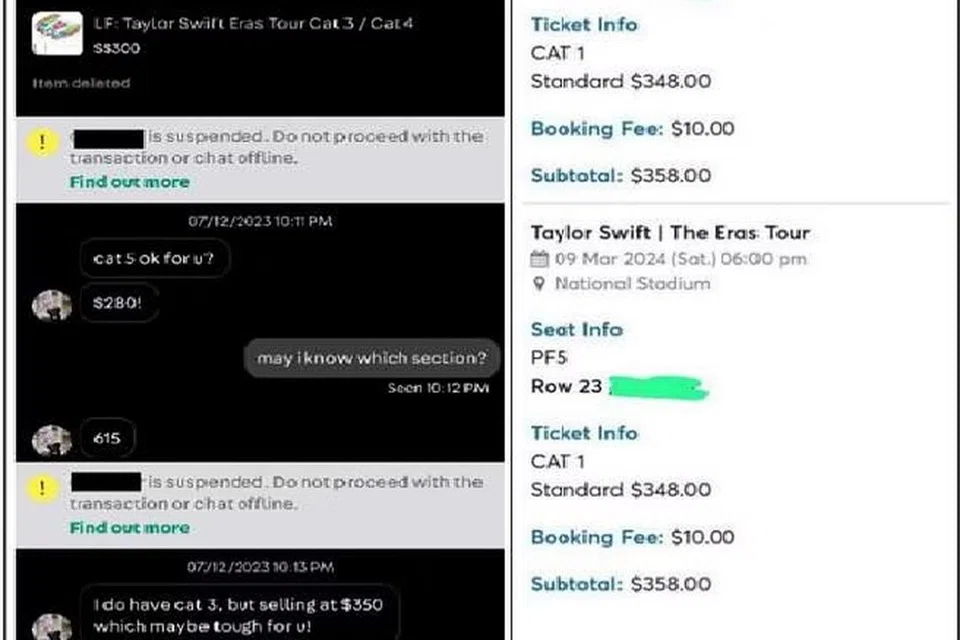This screenshot has width=960, height=640.
Task: Open the Taylor Swift listing thumbnail image
Action: (x=57, y=33)
